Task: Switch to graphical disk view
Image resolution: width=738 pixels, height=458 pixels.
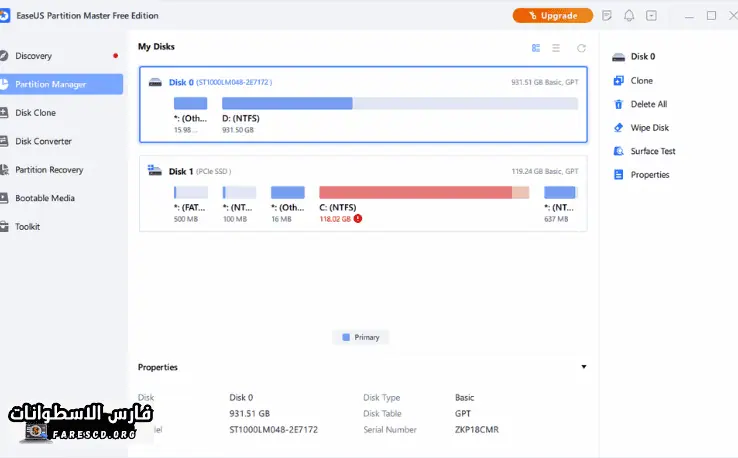Action: 536,48
